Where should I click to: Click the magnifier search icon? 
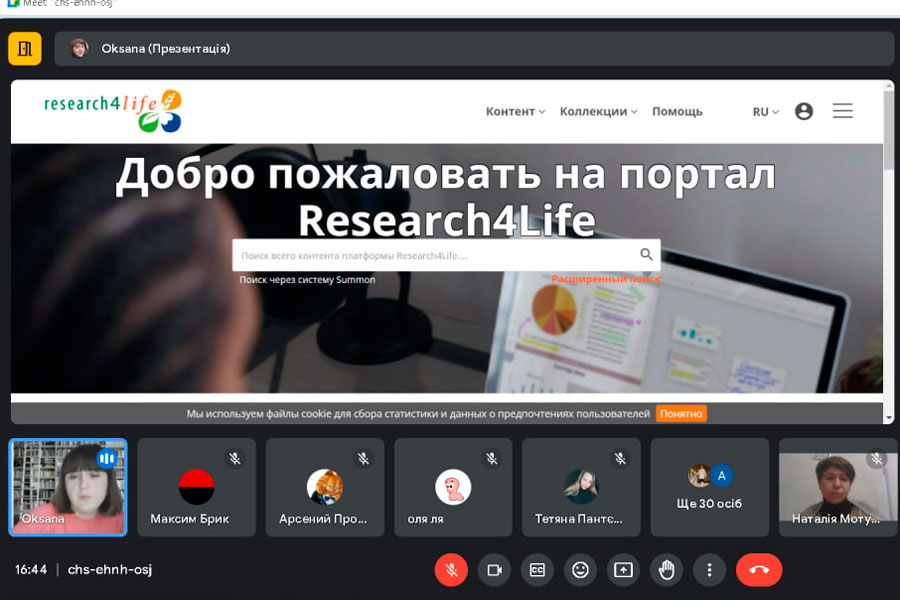point(646,254)
